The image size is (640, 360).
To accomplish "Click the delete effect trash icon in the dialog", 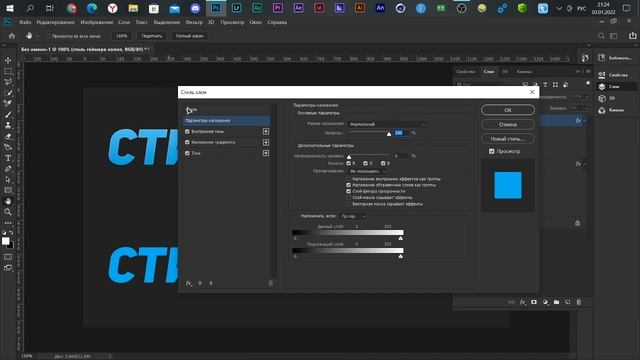I will click(271, 283).
